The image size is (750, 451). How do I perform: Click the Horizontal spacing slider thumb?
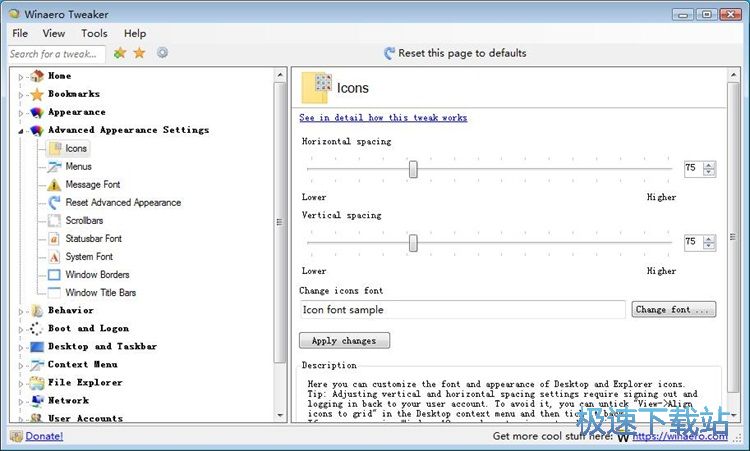pyautogui.click(x=413, y=169)
